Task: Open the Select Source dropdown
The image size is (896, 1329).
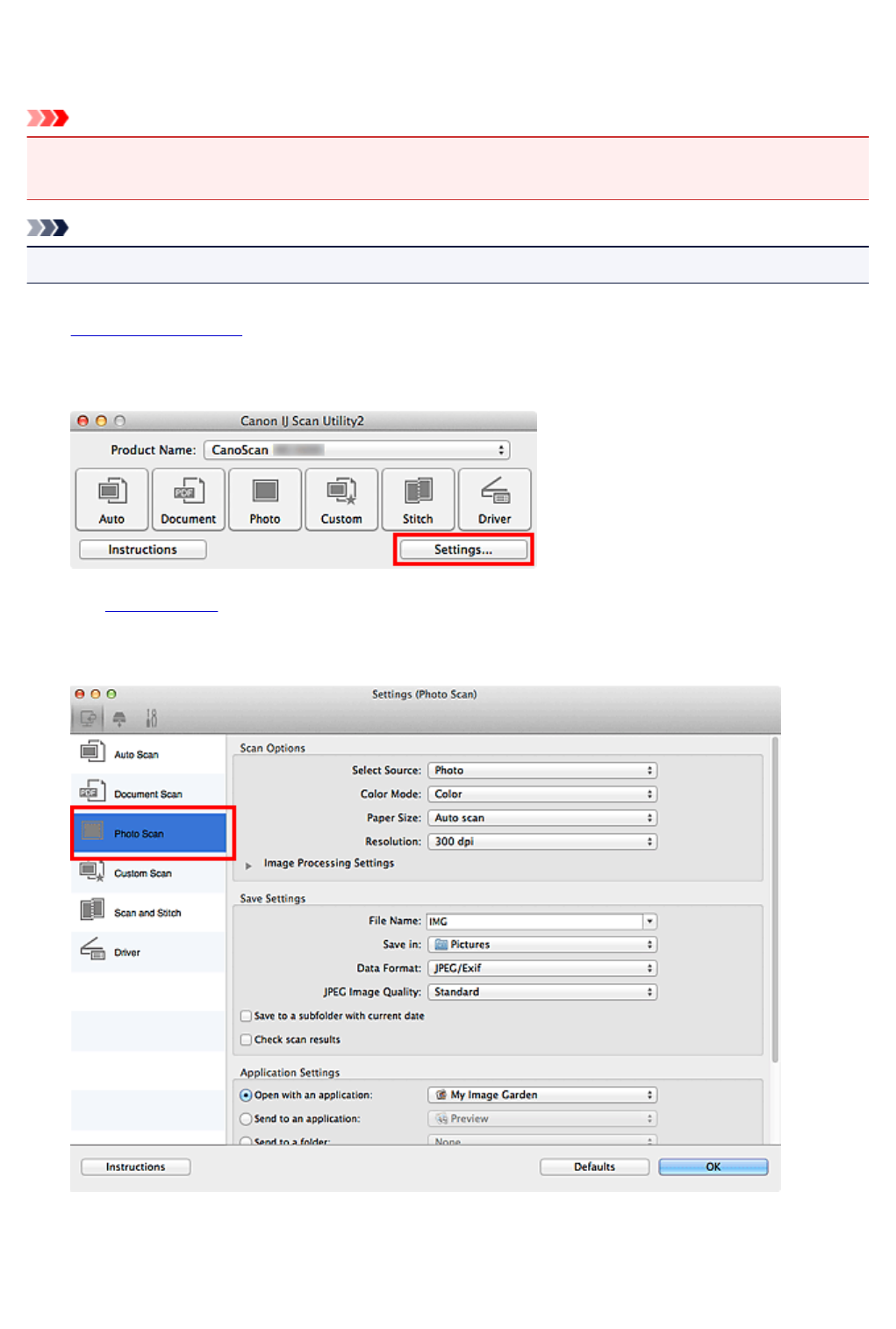Action: pos(542,770)
